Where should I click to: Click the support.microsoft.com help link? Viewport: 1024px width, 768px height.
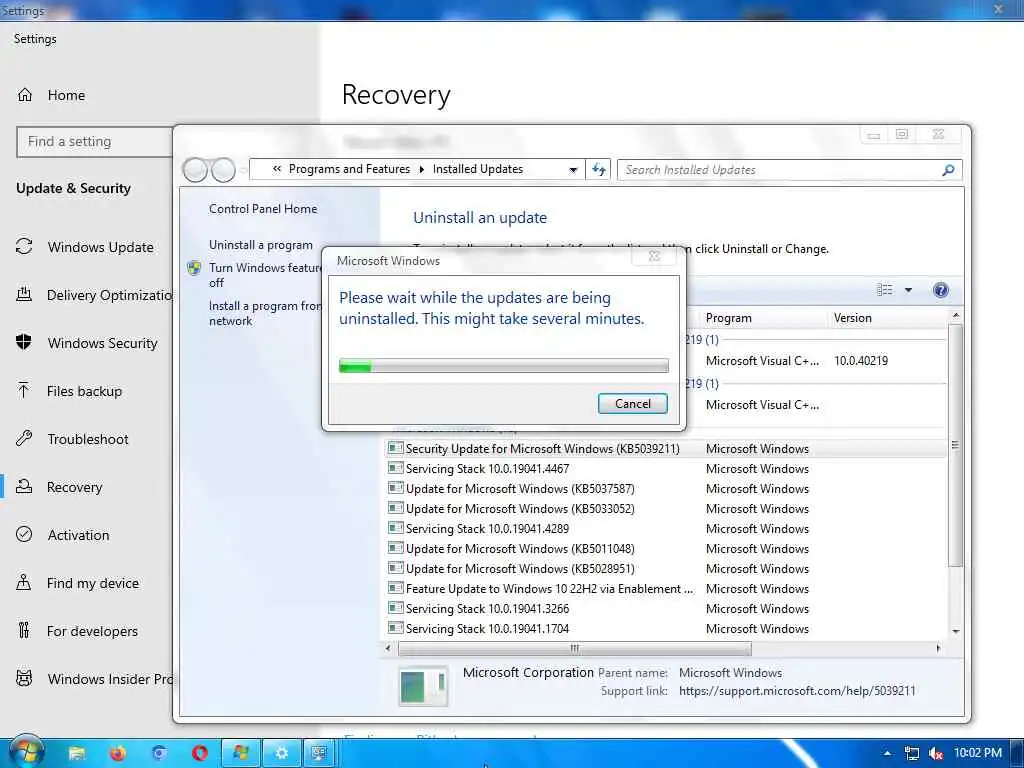pos(797,691)
